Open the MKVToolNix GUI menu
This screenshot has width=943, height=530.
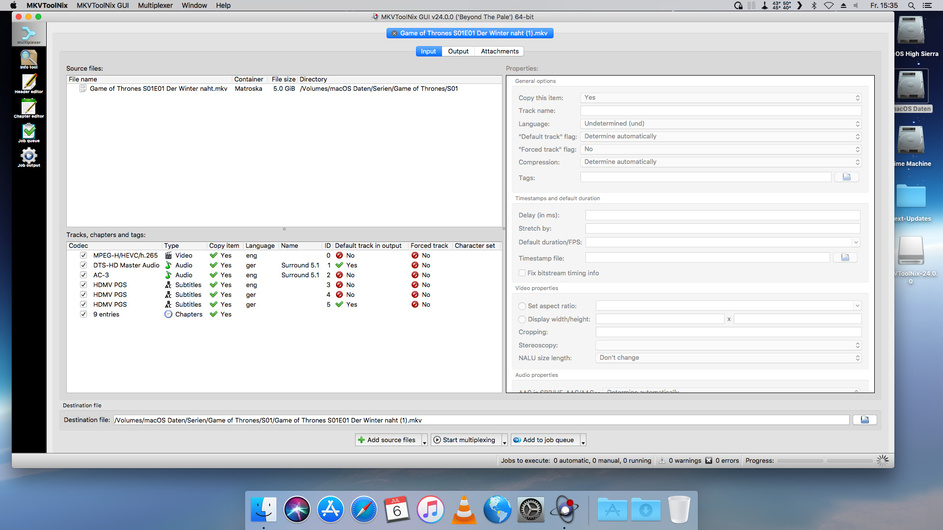click(102, 5)
